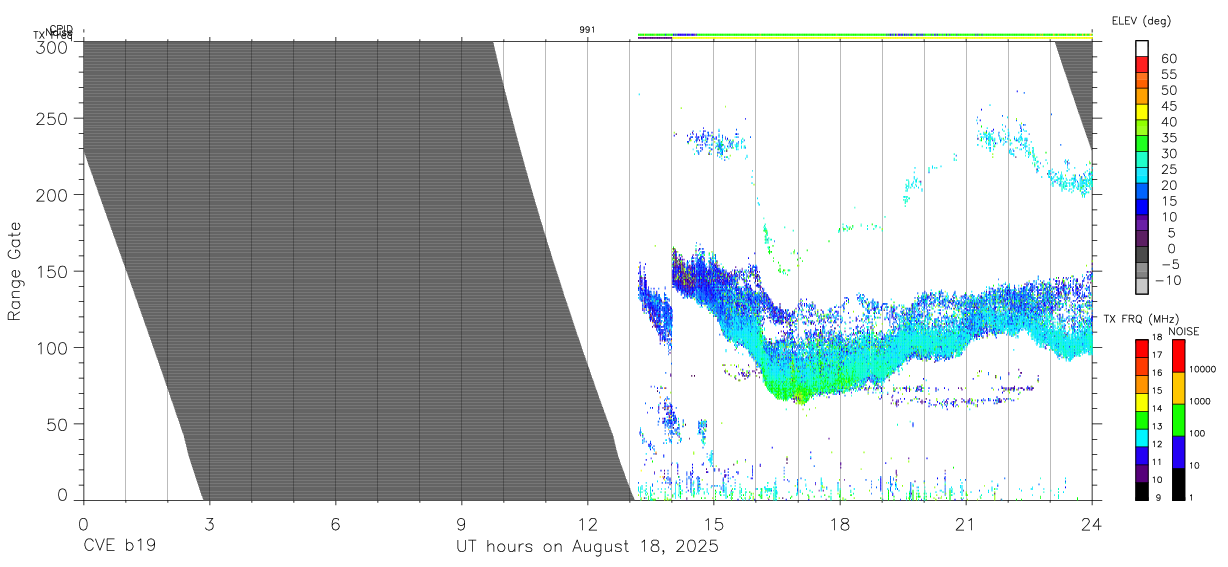The width and height of the screenshot is (1228, 567).
Task: Click the yellow swatch in the ELEV color bar
Action: [x=1142, y=111]
